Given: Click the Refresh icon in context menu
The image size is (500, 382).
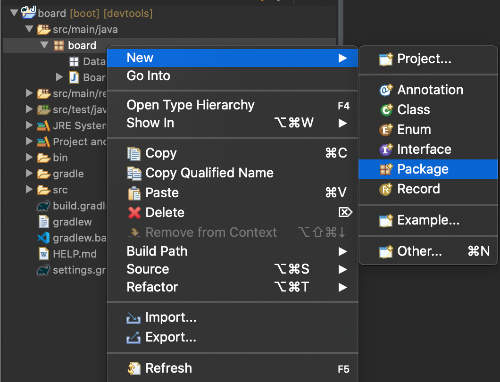Looking at the screenshot, I should point(134,369).
